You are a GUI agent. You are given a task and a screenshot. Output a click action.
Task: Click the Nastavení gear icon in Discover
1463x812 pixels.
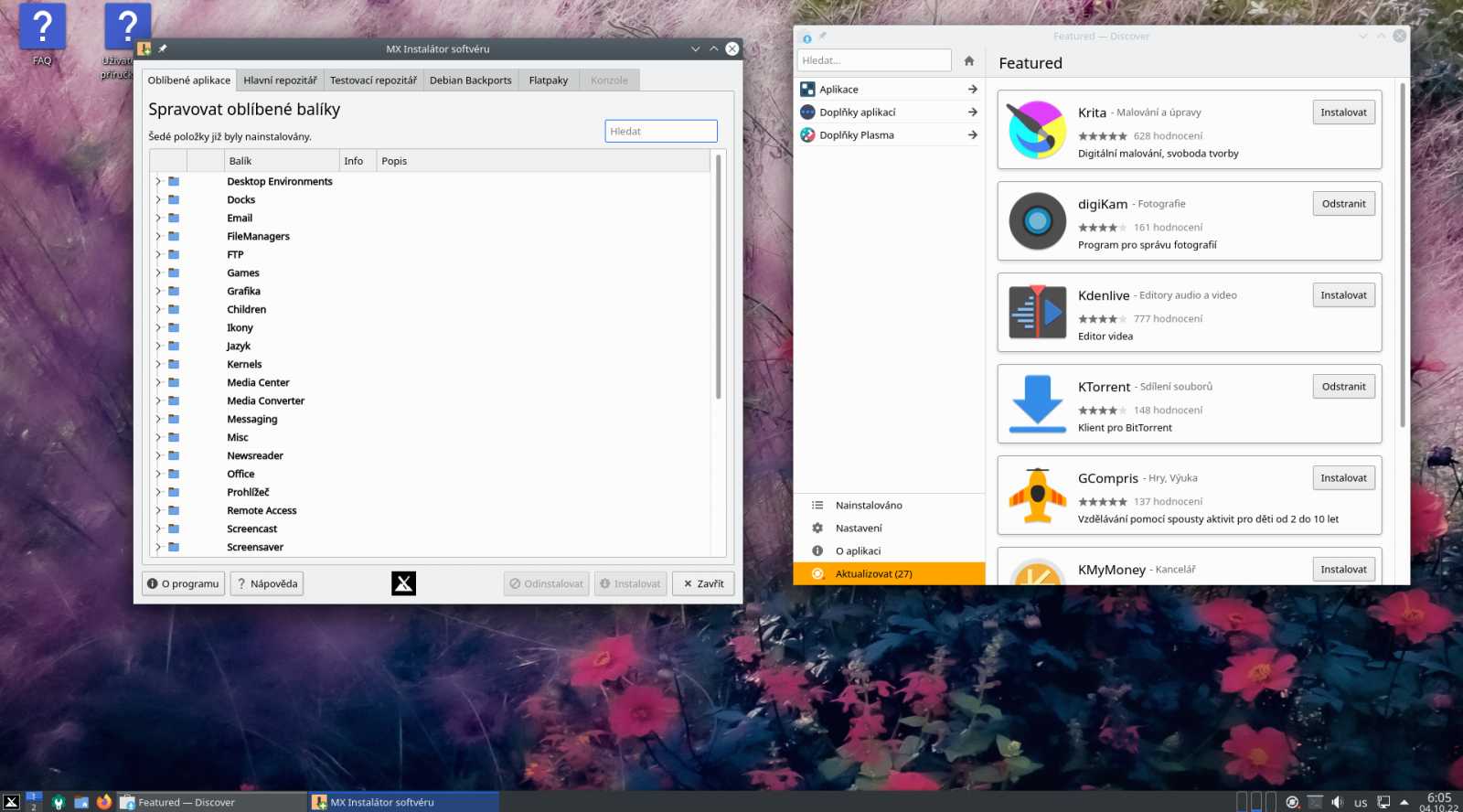[x=817, y=528]
